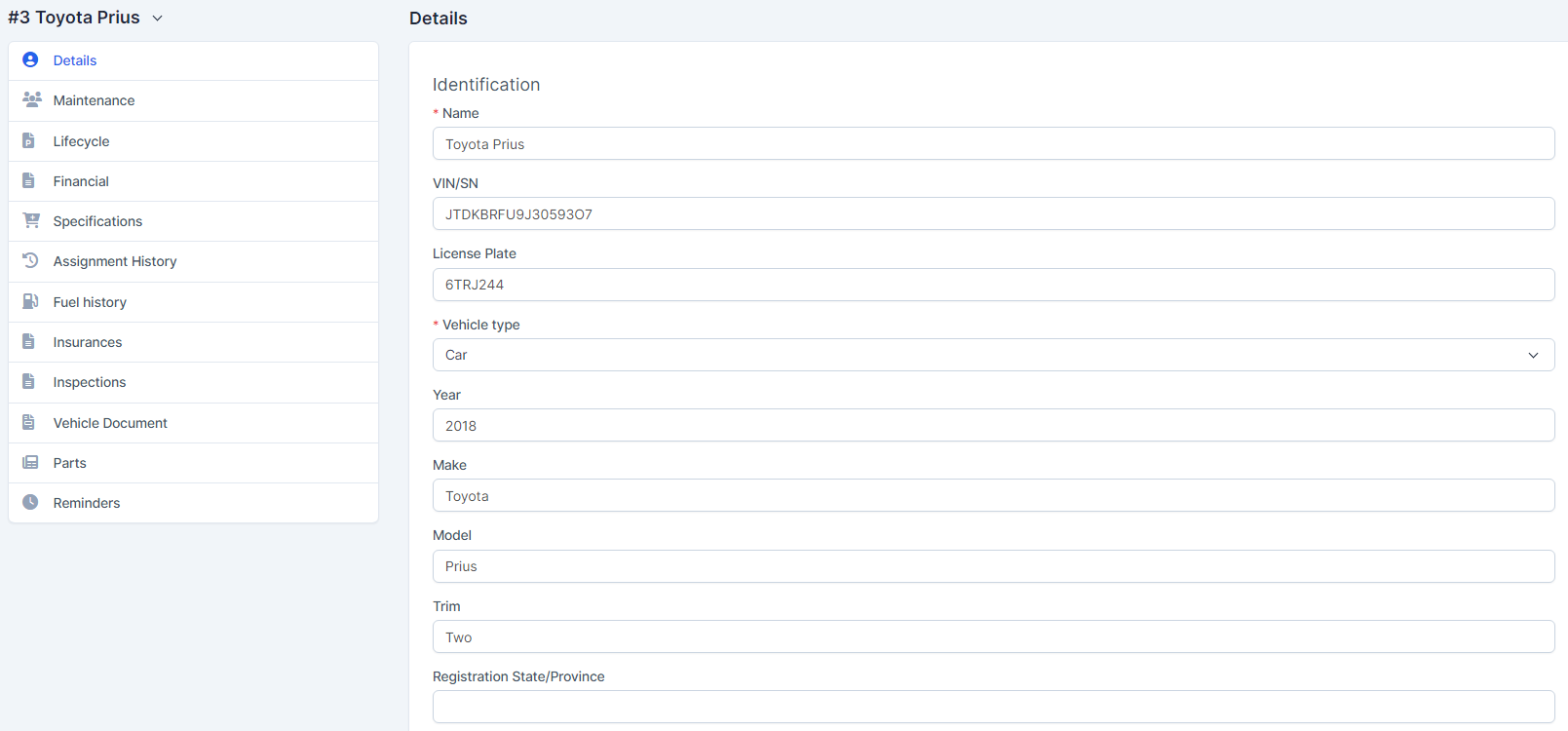Screen dimensions: 1568x731
Task: Go to Insurances section
Action: tap(193, 342)
